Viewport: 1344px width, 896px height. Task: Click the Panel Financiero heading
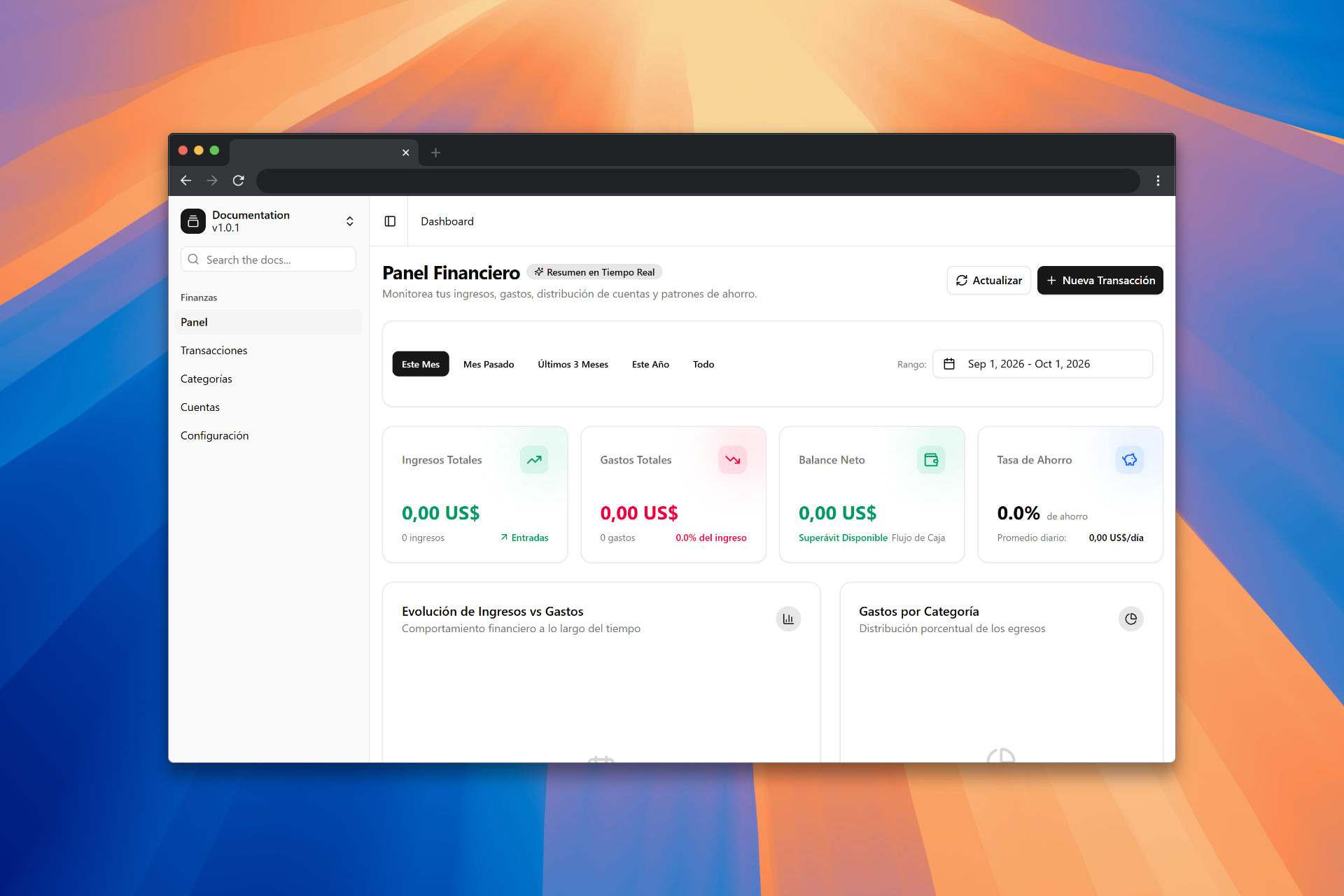click(451, 273)
